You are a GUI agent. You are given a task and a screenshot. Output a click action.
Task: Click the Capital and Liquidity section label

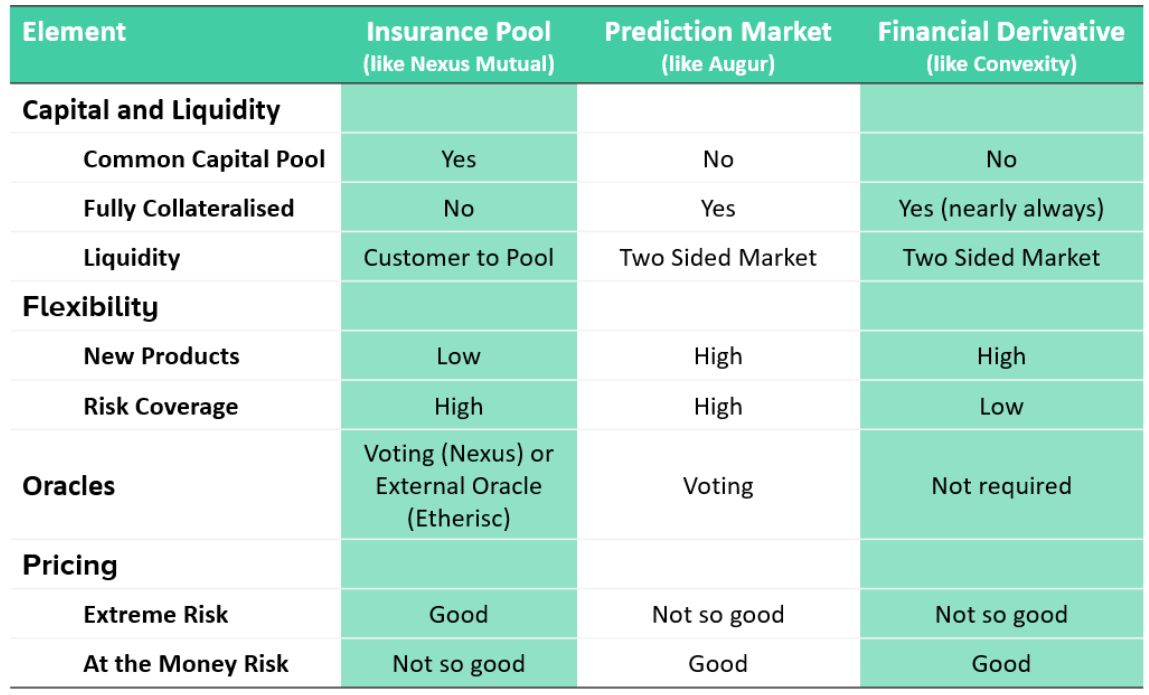[151, 110]
